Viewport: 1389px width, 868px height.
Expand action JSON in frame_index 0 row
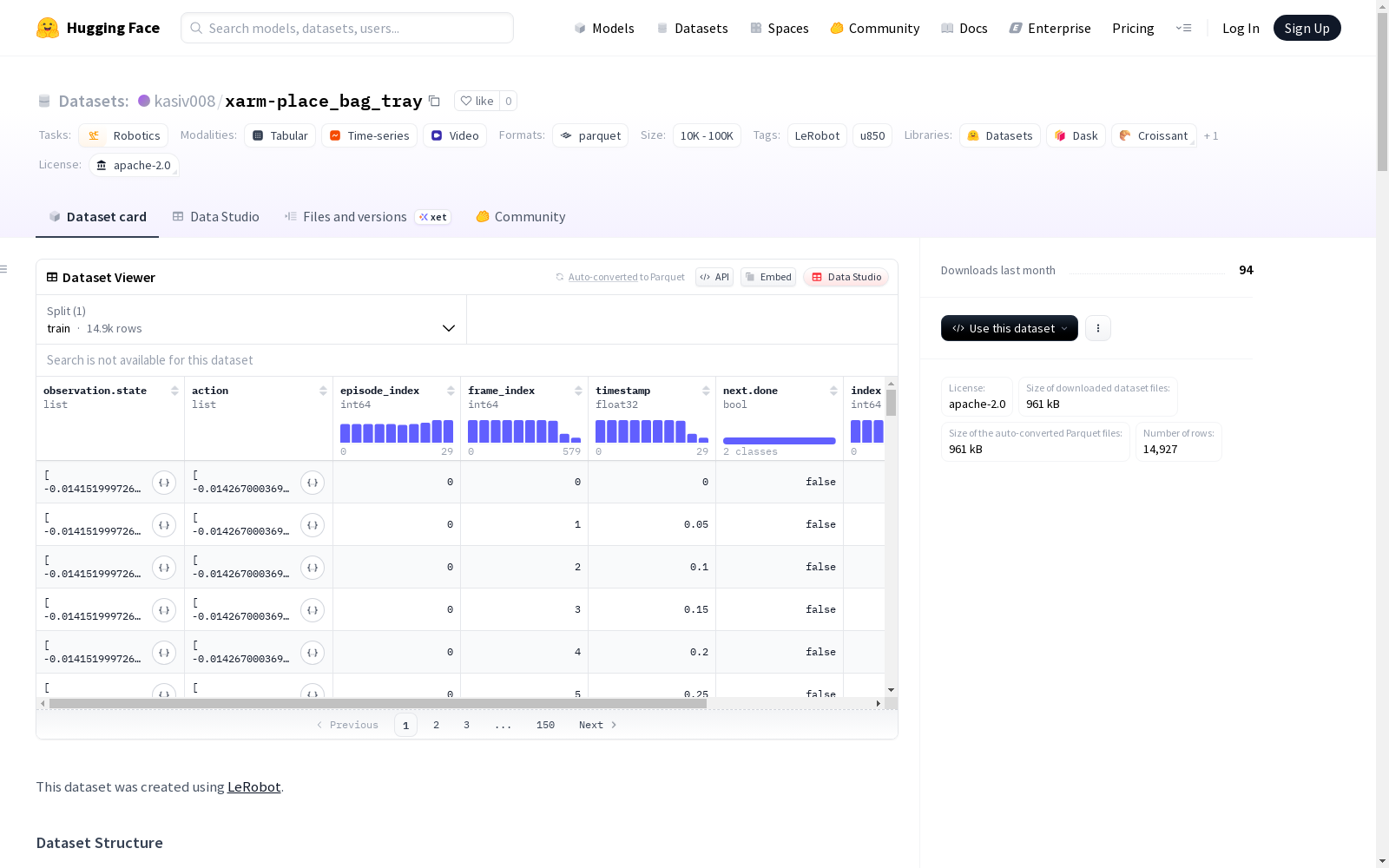pos(313,483)
